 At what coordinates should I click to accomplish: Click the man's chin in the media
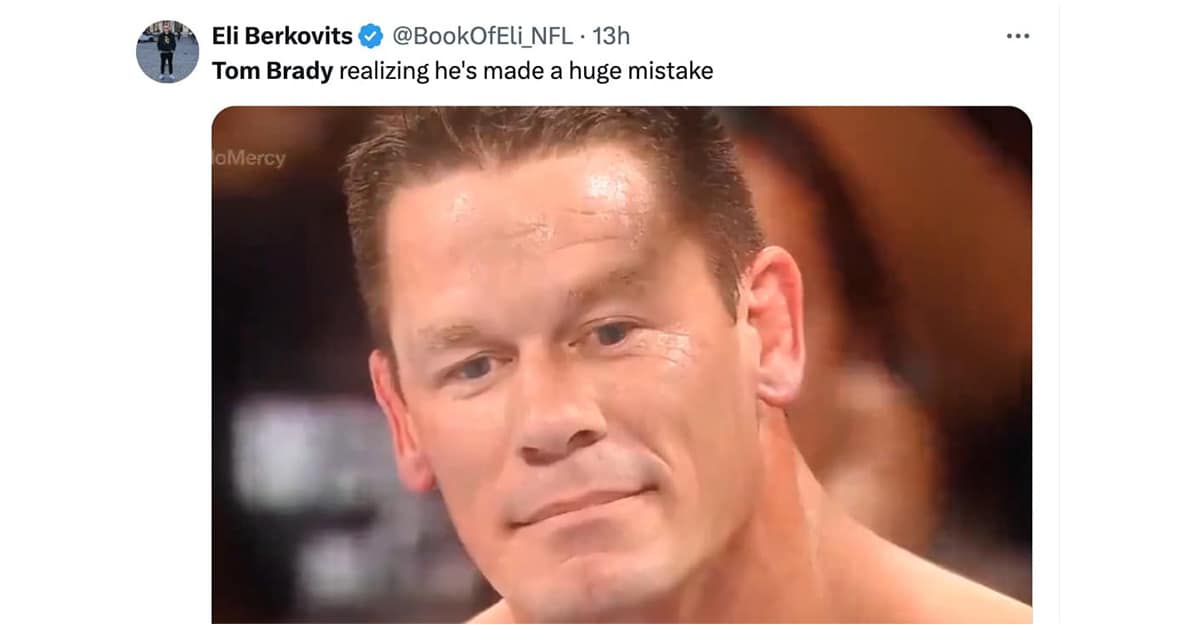590,570
